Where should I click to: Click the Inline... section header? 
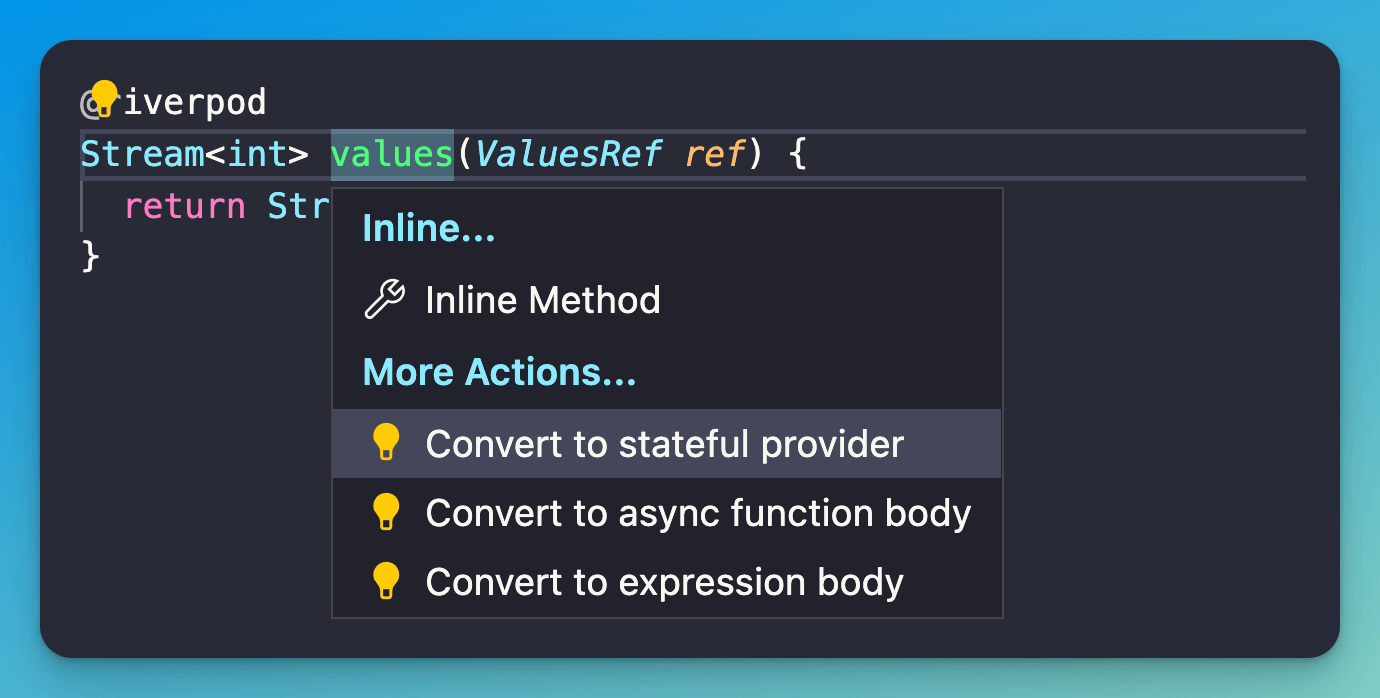click(x=429, y=229)
